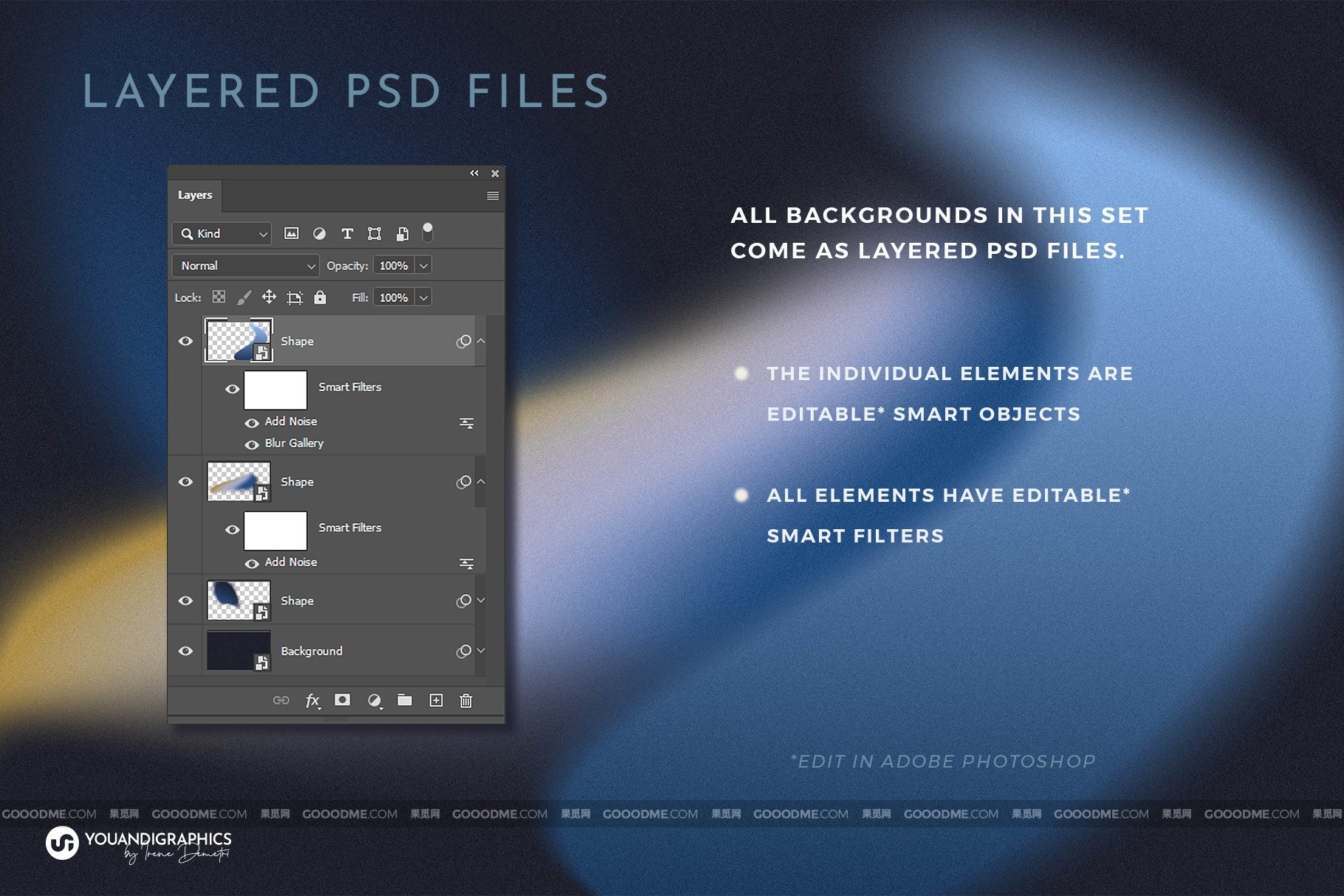Lock image pixels brush icon
Screen dimensions: 1344x896
point(244,297)
